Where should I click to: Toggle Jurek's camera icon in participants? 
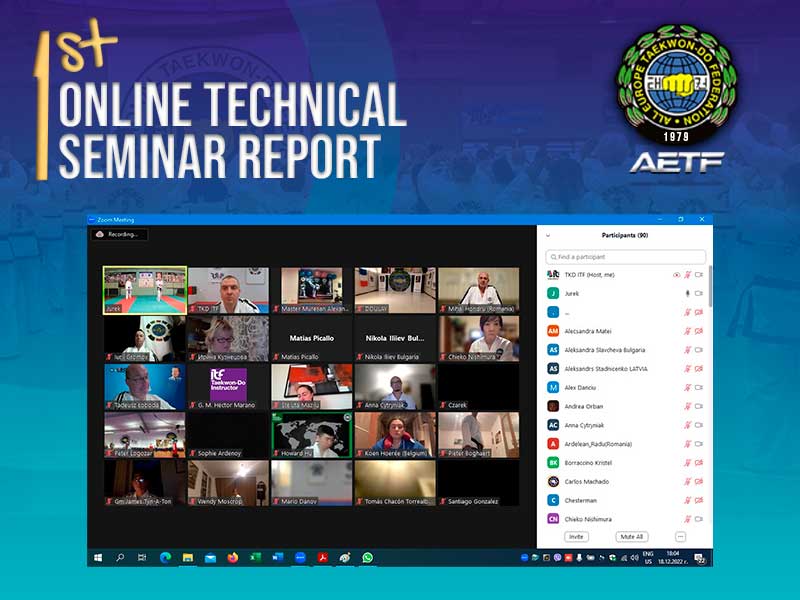coord(699,293)
